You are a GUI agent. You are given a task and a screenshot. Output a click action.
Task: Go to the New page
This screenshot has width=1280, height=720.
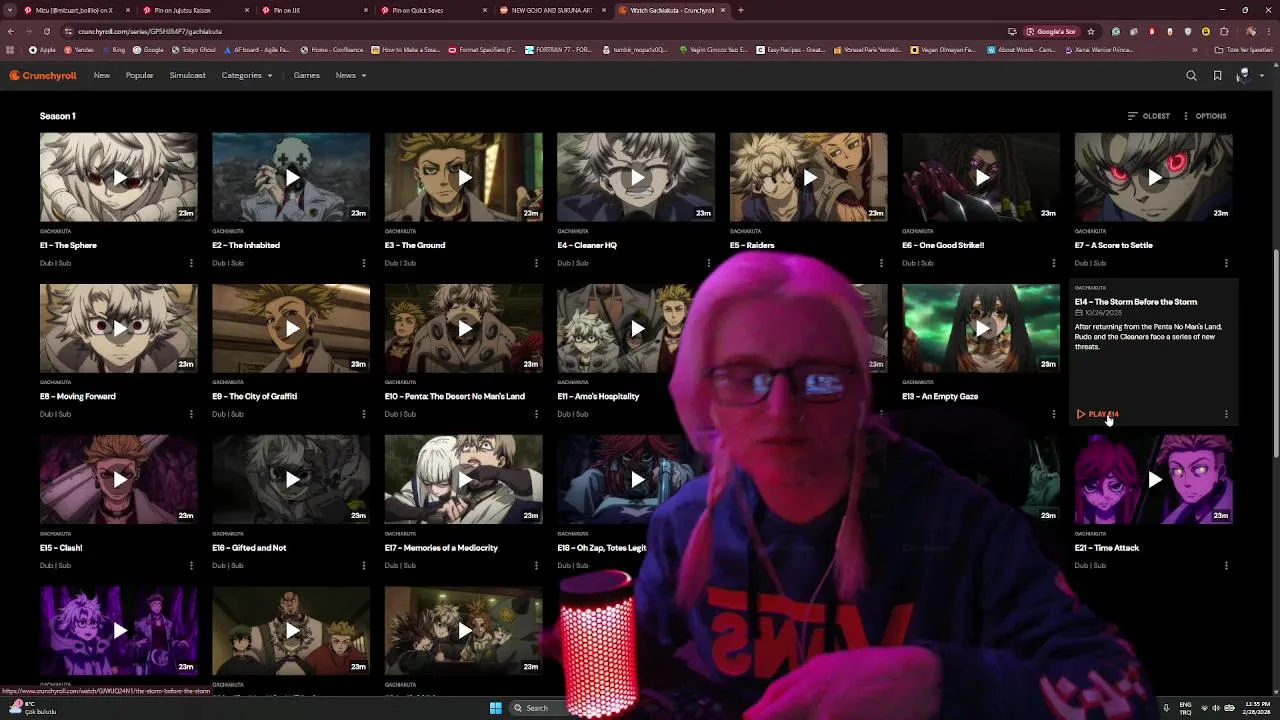[x=102, y=75]
